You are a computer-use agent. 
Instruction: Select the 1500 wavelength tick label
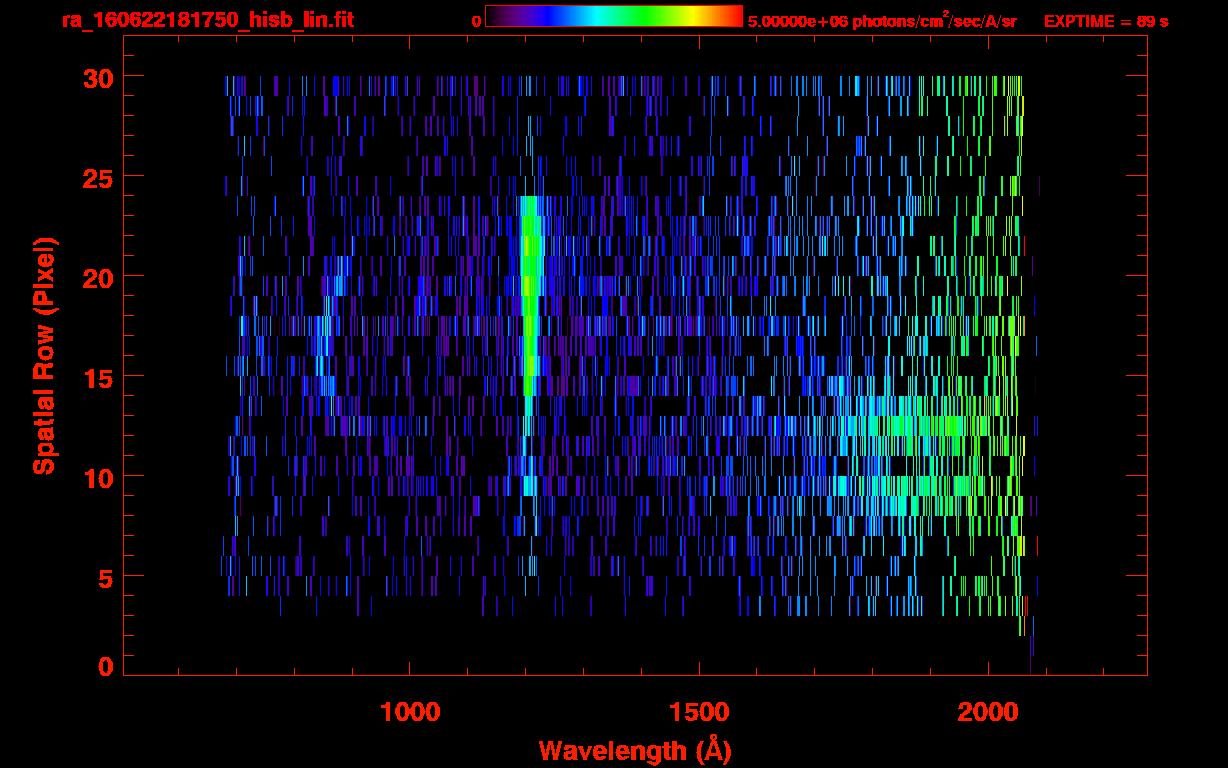pos(699,712)
